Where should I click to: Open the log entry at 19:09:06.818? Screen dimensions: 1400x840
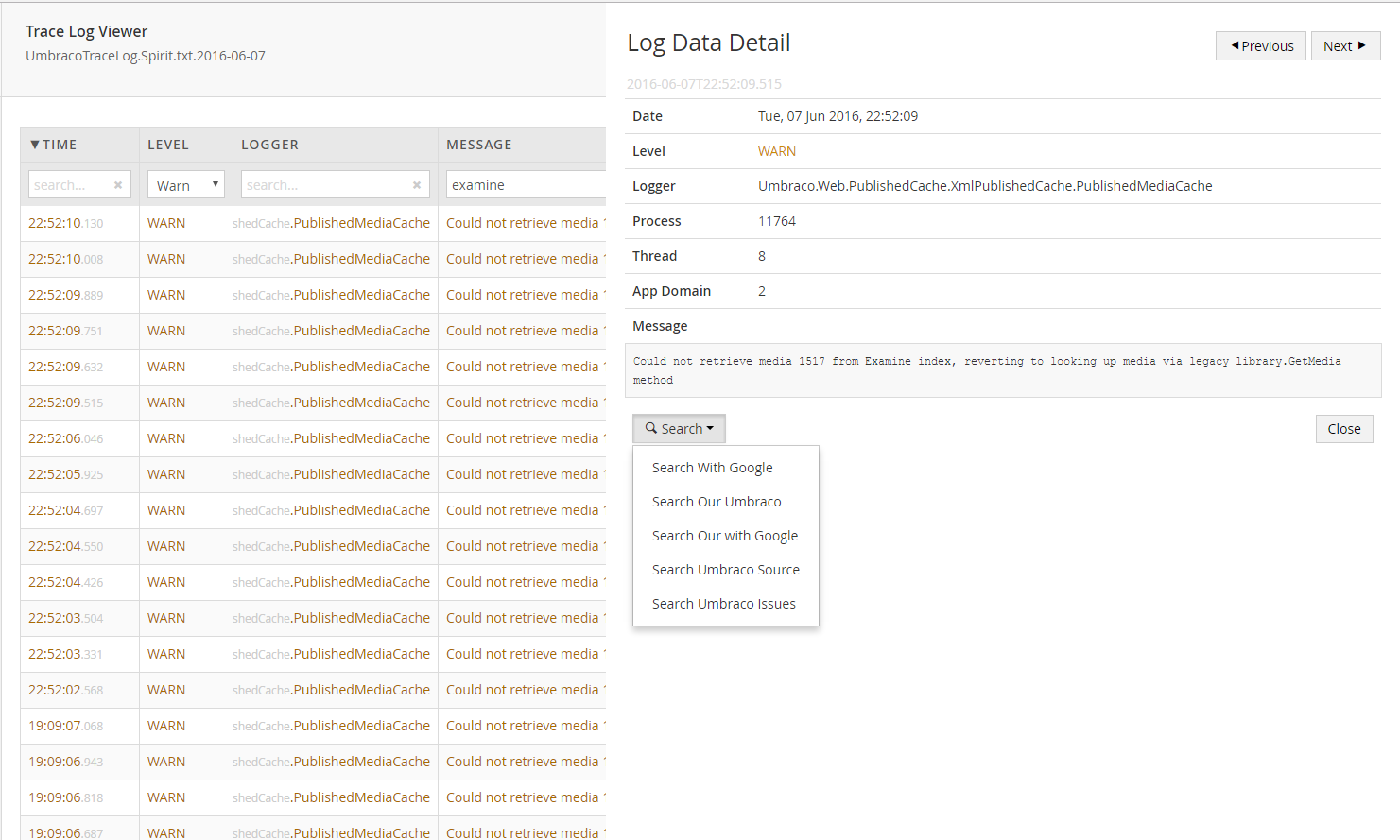(x=313, y=798)
